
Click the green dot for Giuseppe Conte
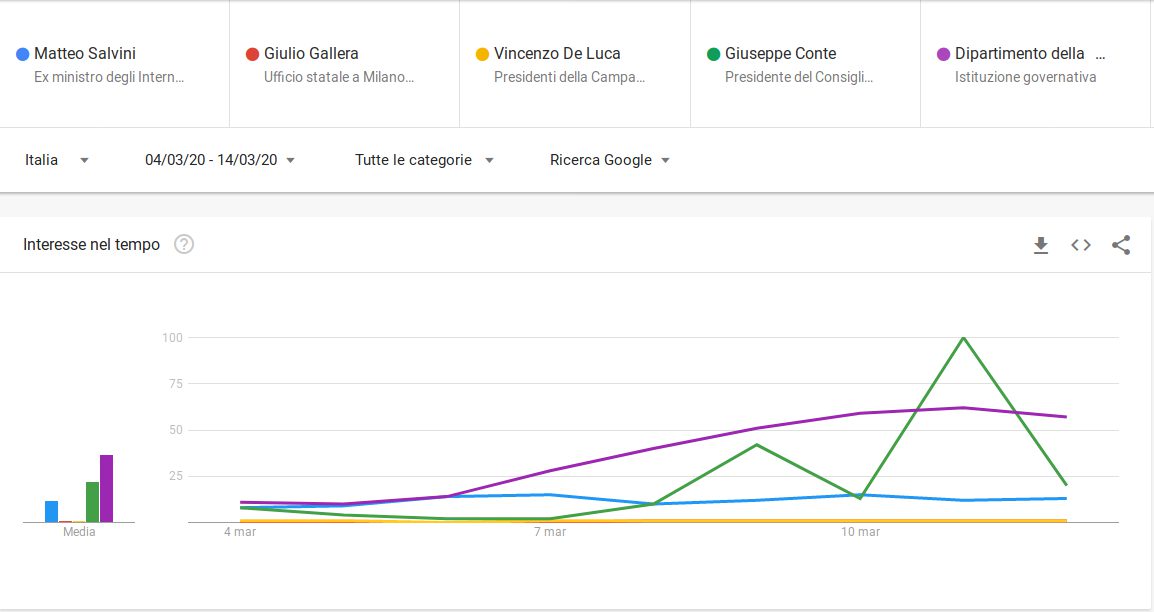point(713,54)
